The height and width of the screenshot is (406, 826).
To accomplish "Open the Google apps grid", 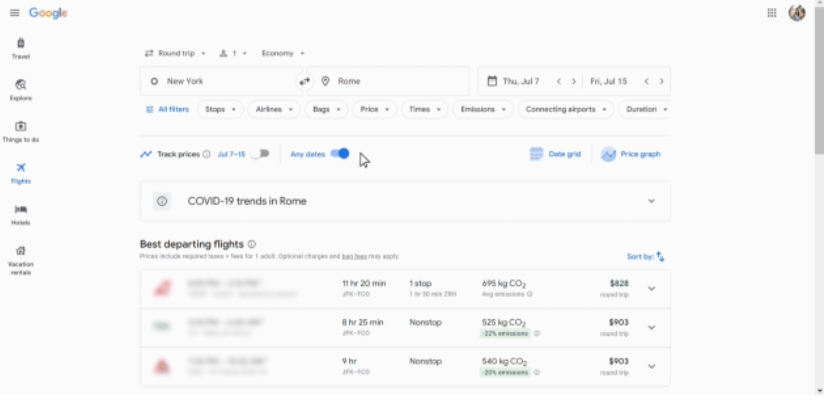I will click(x=772, y=13).
